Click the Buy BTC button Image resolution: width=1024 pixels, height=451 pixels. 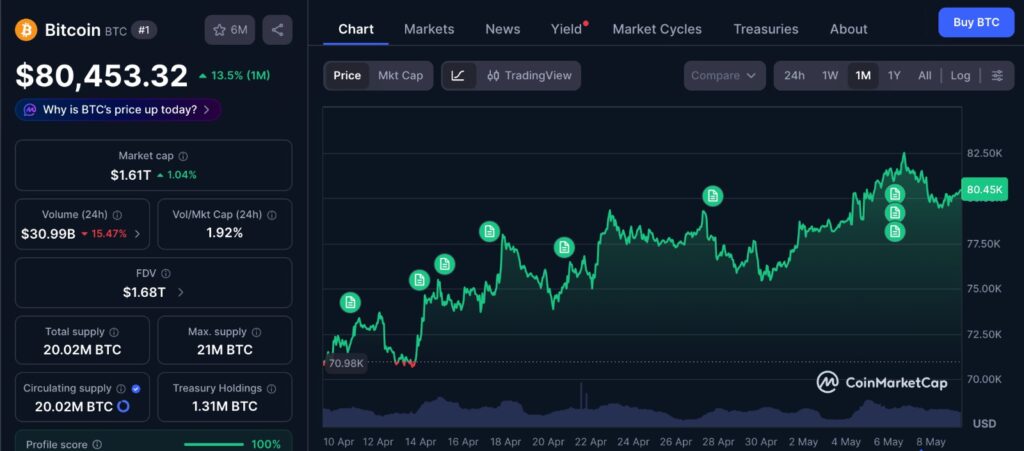(976, 22)
